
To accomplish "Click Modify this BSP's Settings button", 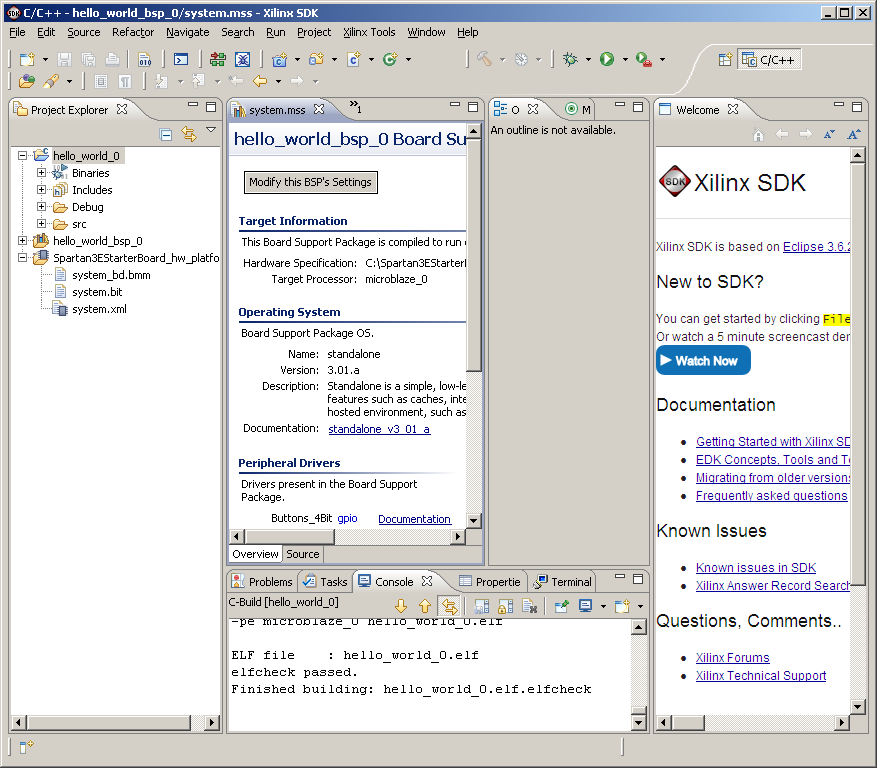I will pos(310,182).
